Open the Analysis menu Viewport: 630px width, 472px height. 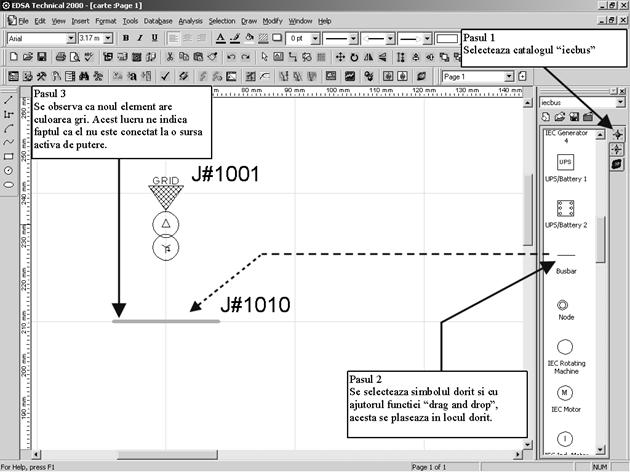coord(190,20)
